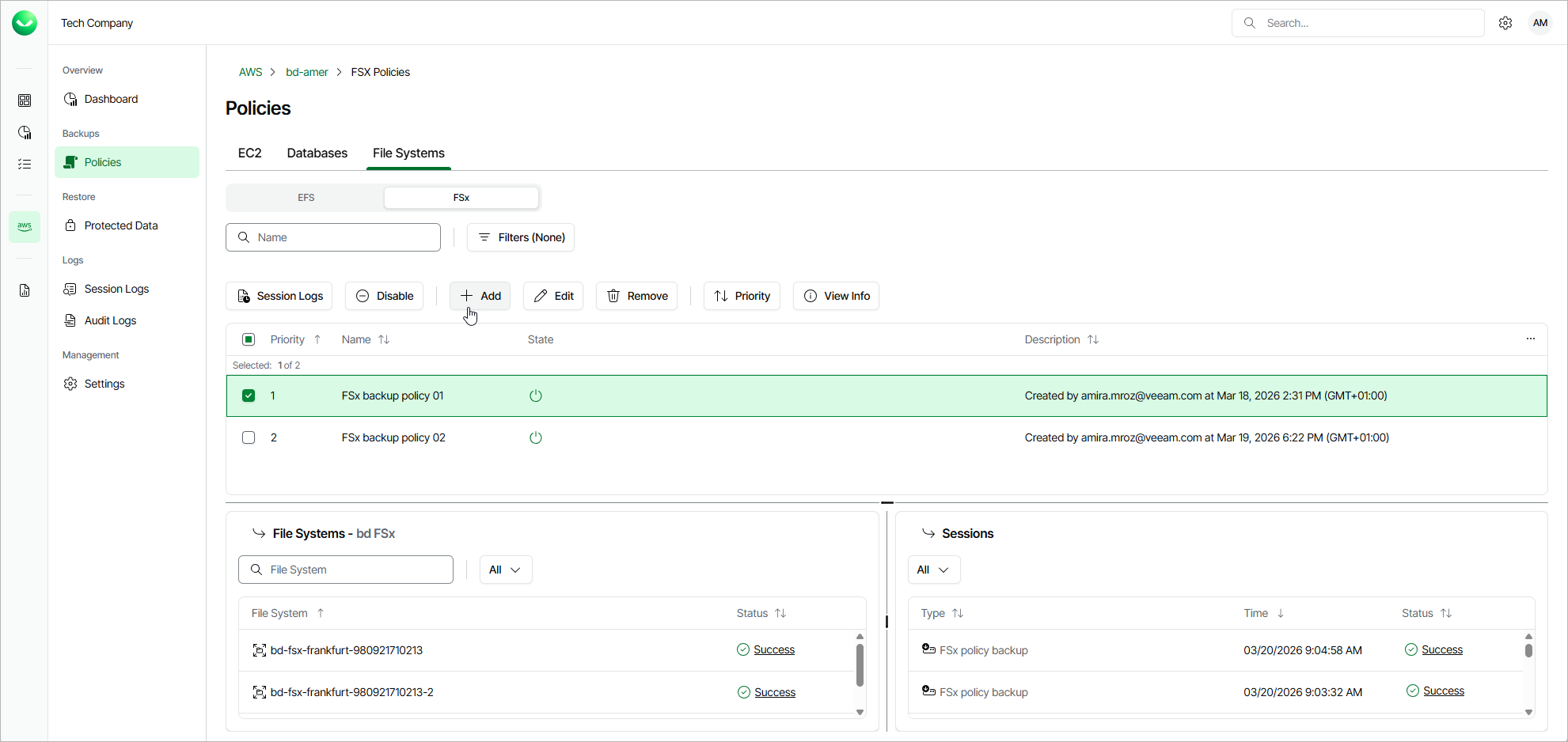1568x742 pixels.
Task: Click the policy Name search field
Action: coord(333,237)
